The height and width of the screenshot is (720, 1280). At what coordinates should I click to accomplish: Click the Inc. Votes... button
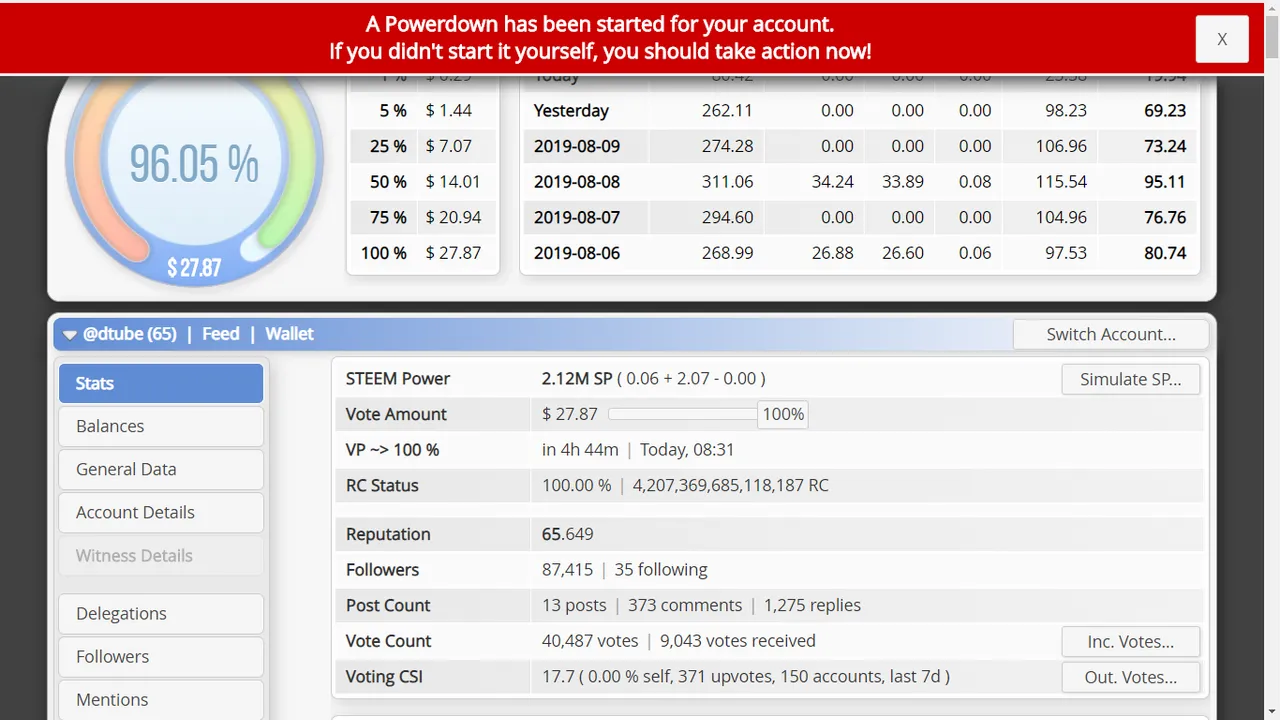[1130, 641]
